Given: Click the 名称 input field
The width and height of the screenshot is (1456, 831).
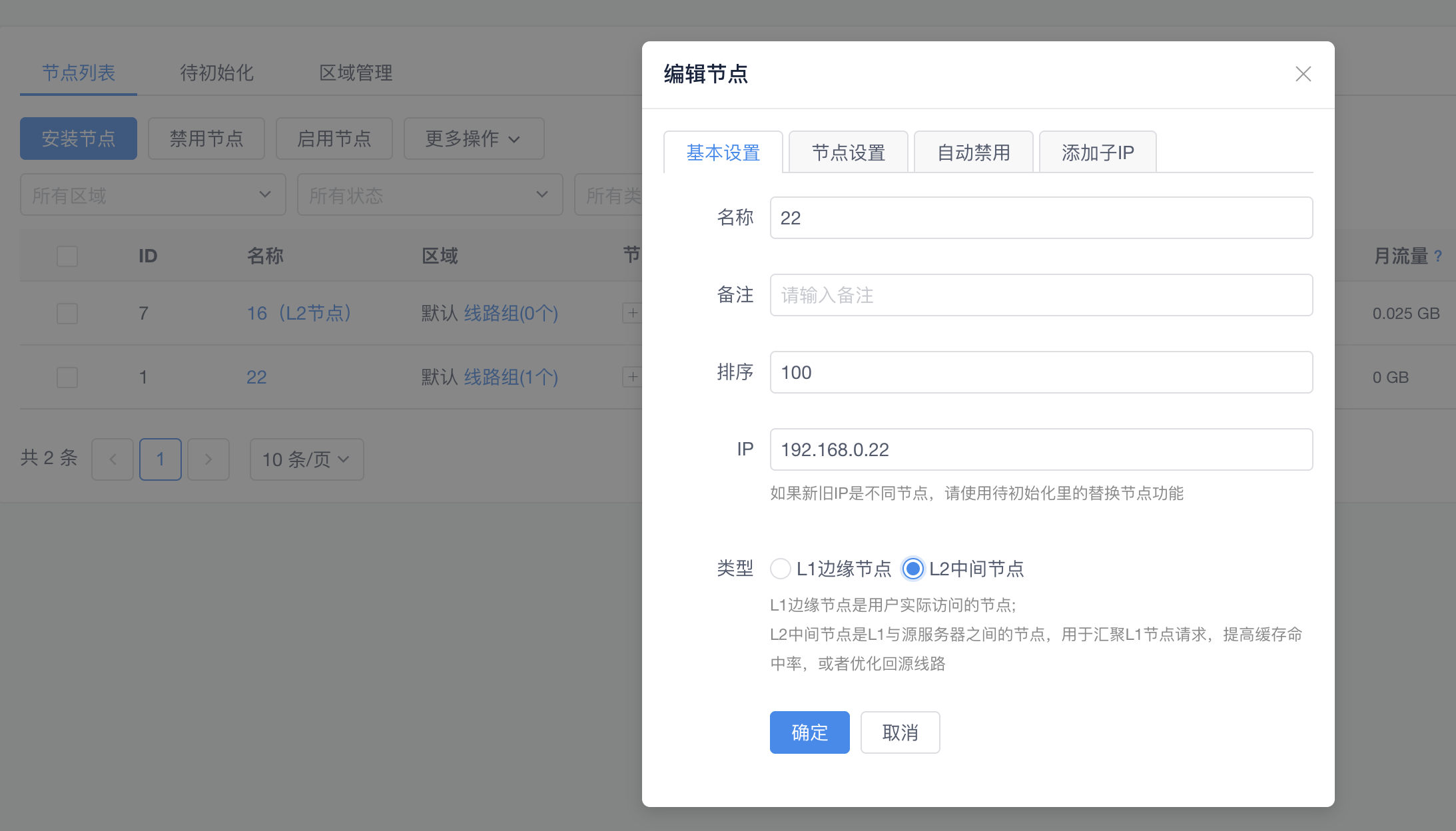Looking at the screenshot, I should [1041, 218].
